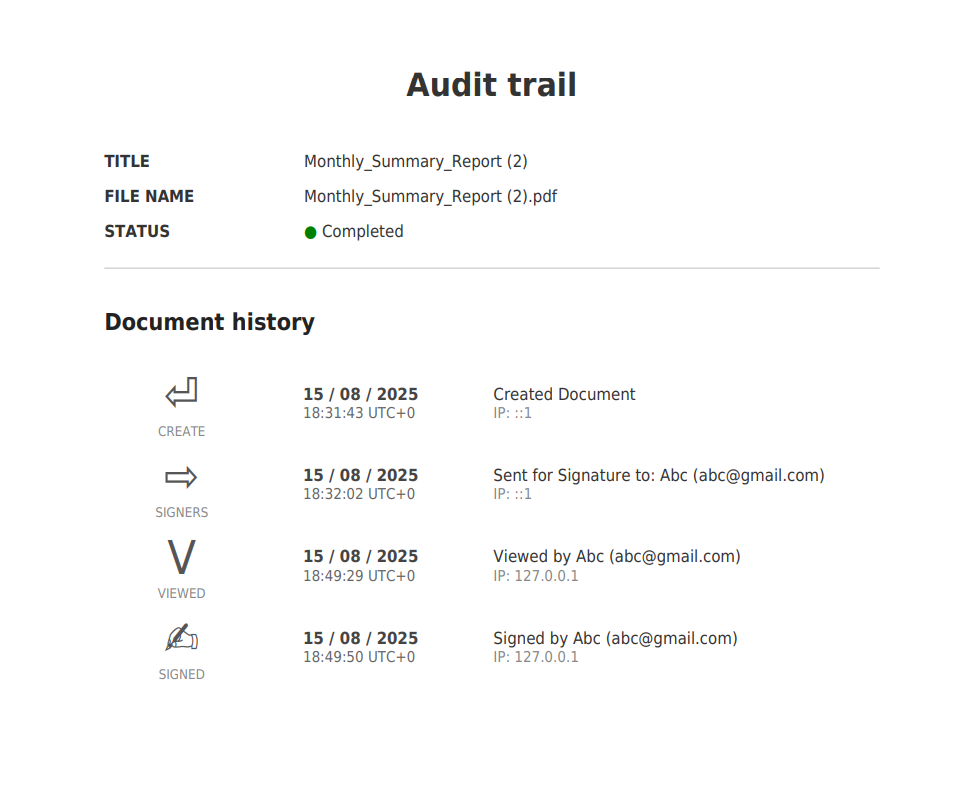
Task: Click Viewed by Abc entry text
Action: (616, 556)
